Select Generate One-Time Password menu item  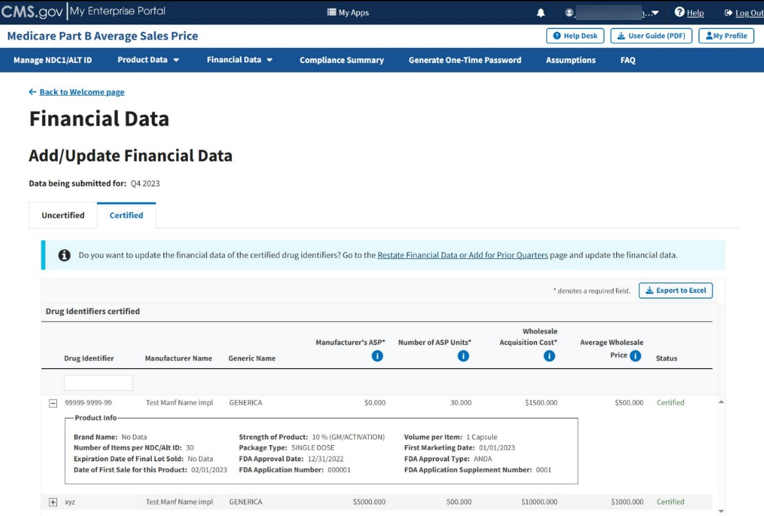point(465,60)
